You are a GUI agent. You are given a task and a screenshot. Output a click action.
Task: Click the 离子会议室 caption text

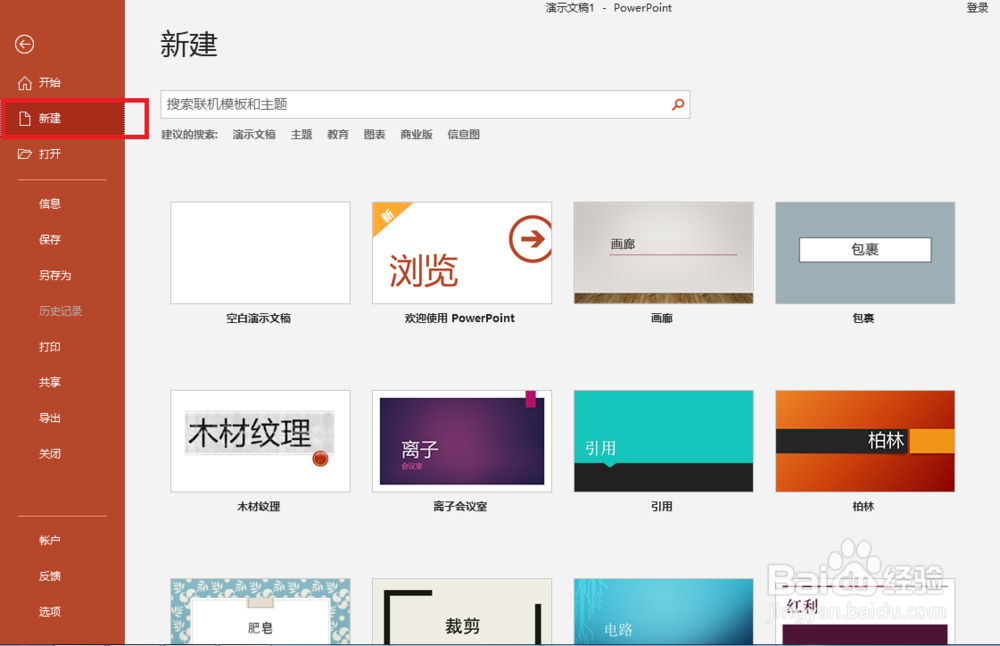pos(460,507)
